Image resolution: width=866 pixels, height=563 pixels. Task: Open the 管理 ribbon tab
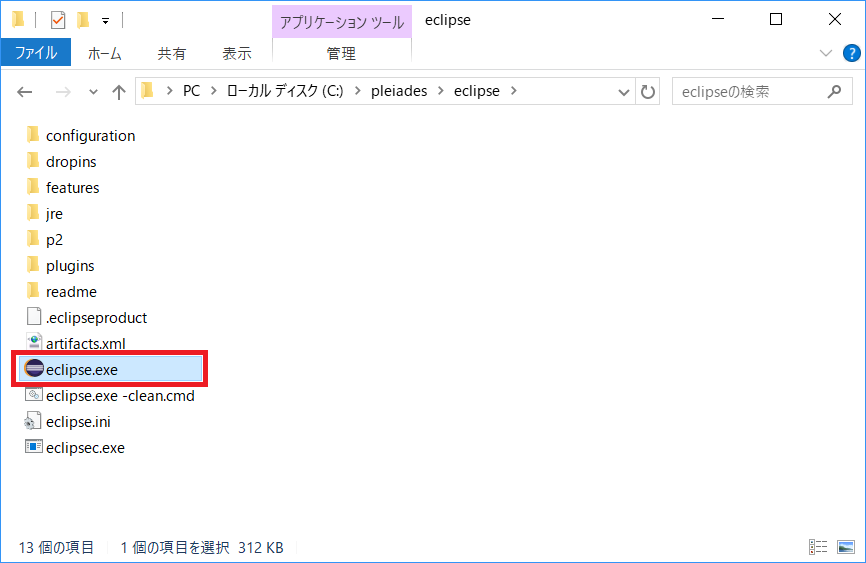(341, 54)
